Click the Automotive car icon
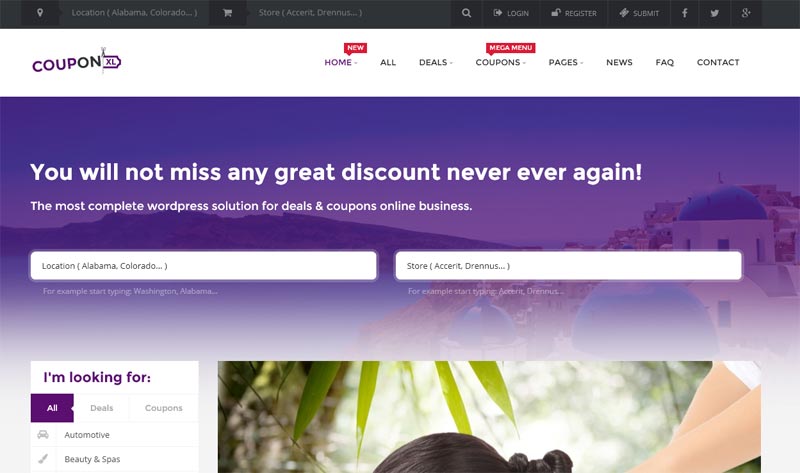Image resolution: width=800 pixels, height=473 pixels. pyautogui.click(x=43, y=435)
